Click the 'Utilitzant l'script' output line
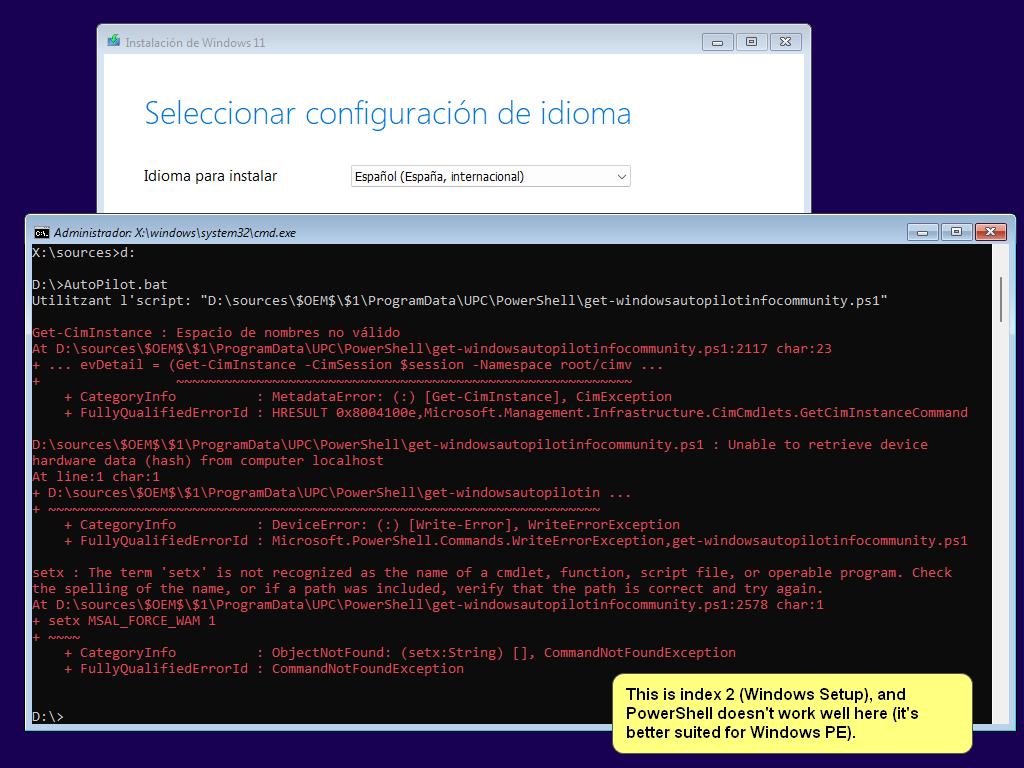 (x=460, y=301)
